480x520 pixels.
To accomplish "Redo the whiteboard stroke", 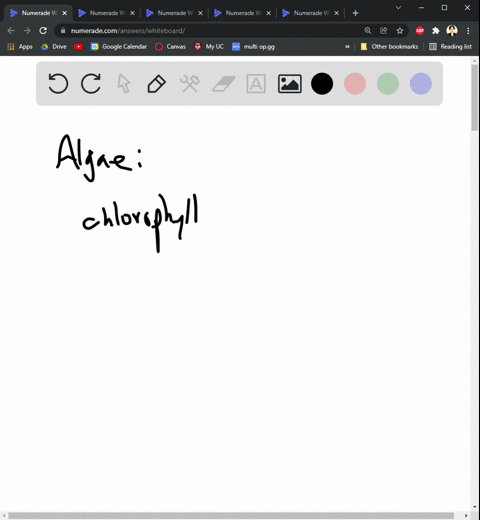I will point(91,83).
